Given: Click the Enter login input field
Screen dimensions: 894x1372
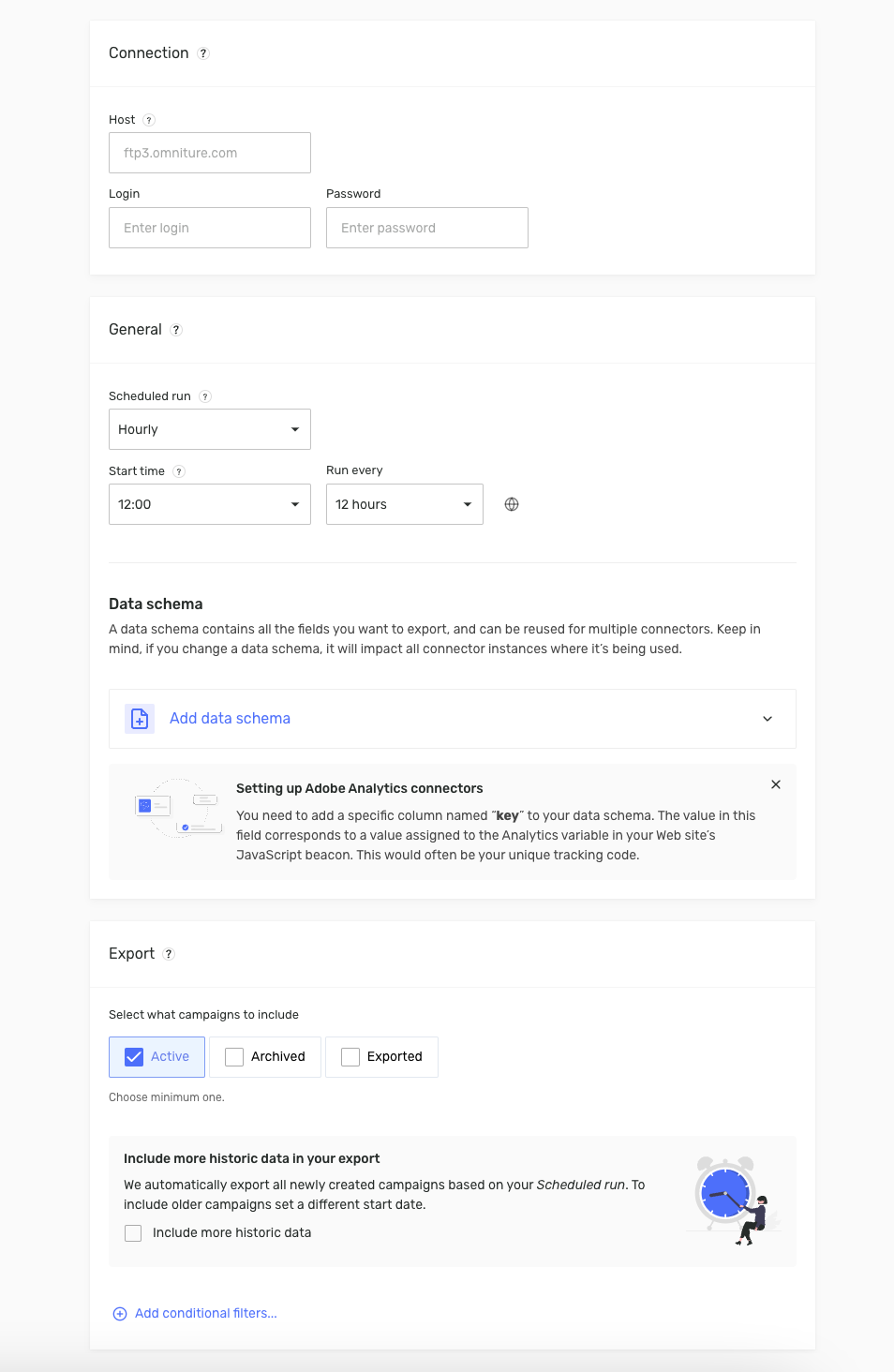Looking at the screenshot, I should click(209, 227).
